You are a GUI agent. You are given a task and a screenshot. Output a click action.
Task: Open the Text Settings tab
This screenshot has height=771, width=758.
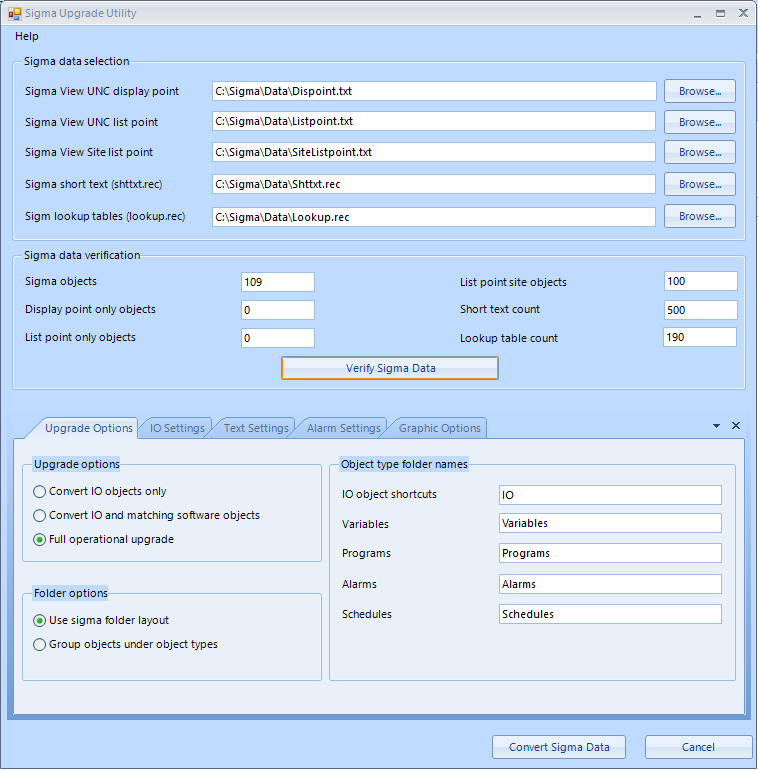(255, 428)
